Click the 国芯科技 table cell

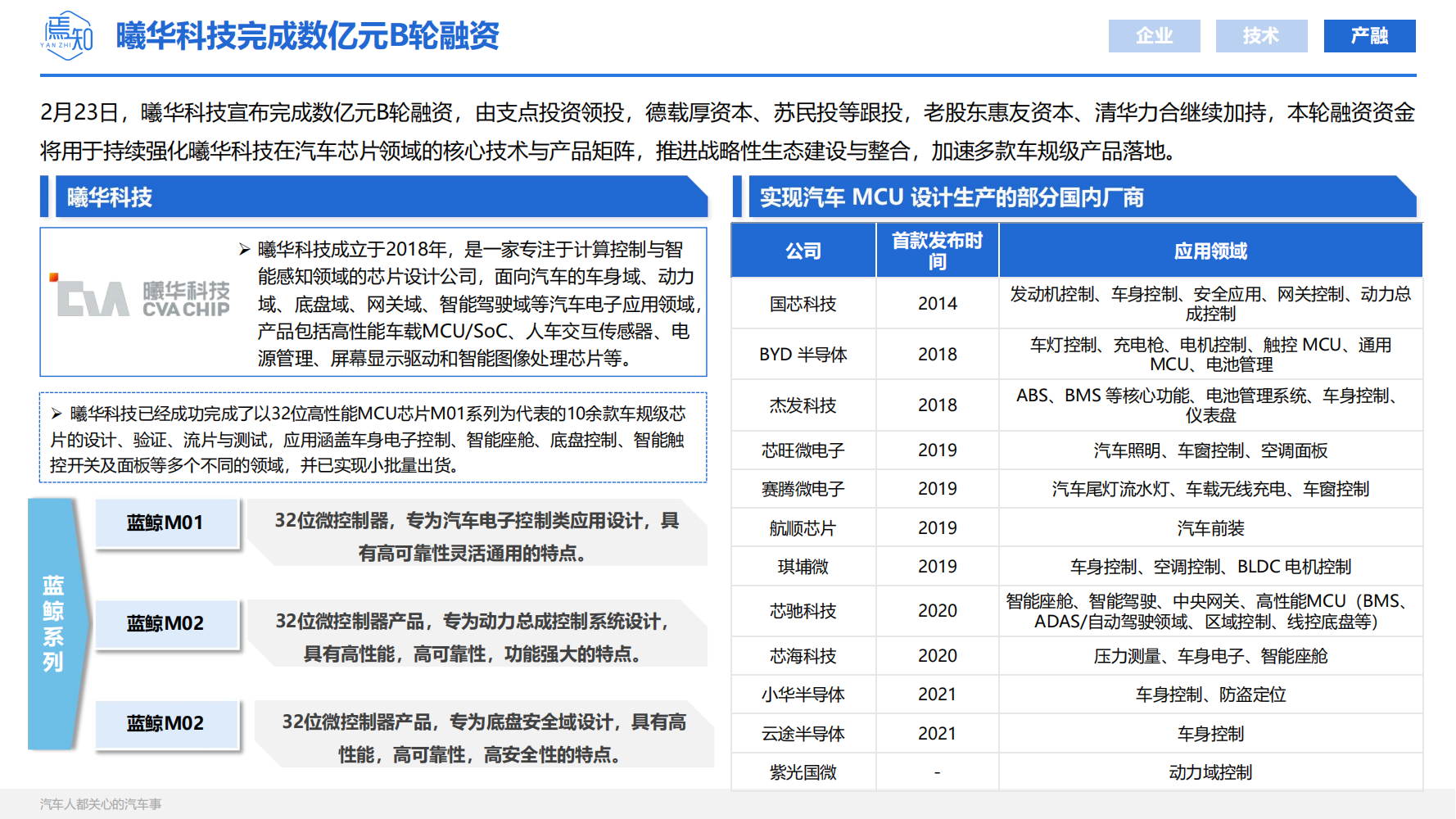pyautogui.click(x=803, y=304)
